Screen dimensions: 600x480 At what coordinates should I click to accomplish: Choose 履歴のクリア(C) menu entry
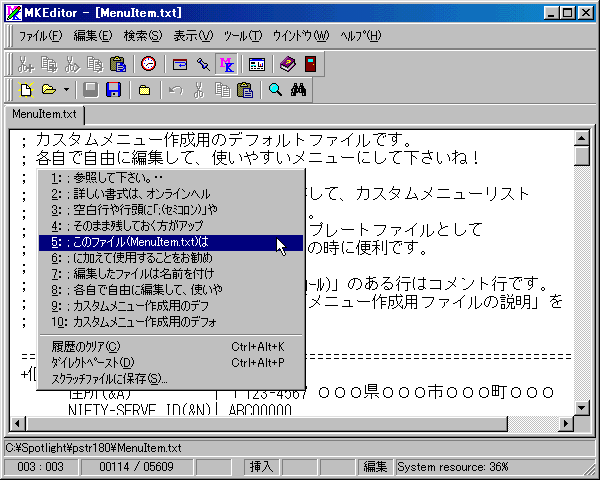[x=171, y=347]
